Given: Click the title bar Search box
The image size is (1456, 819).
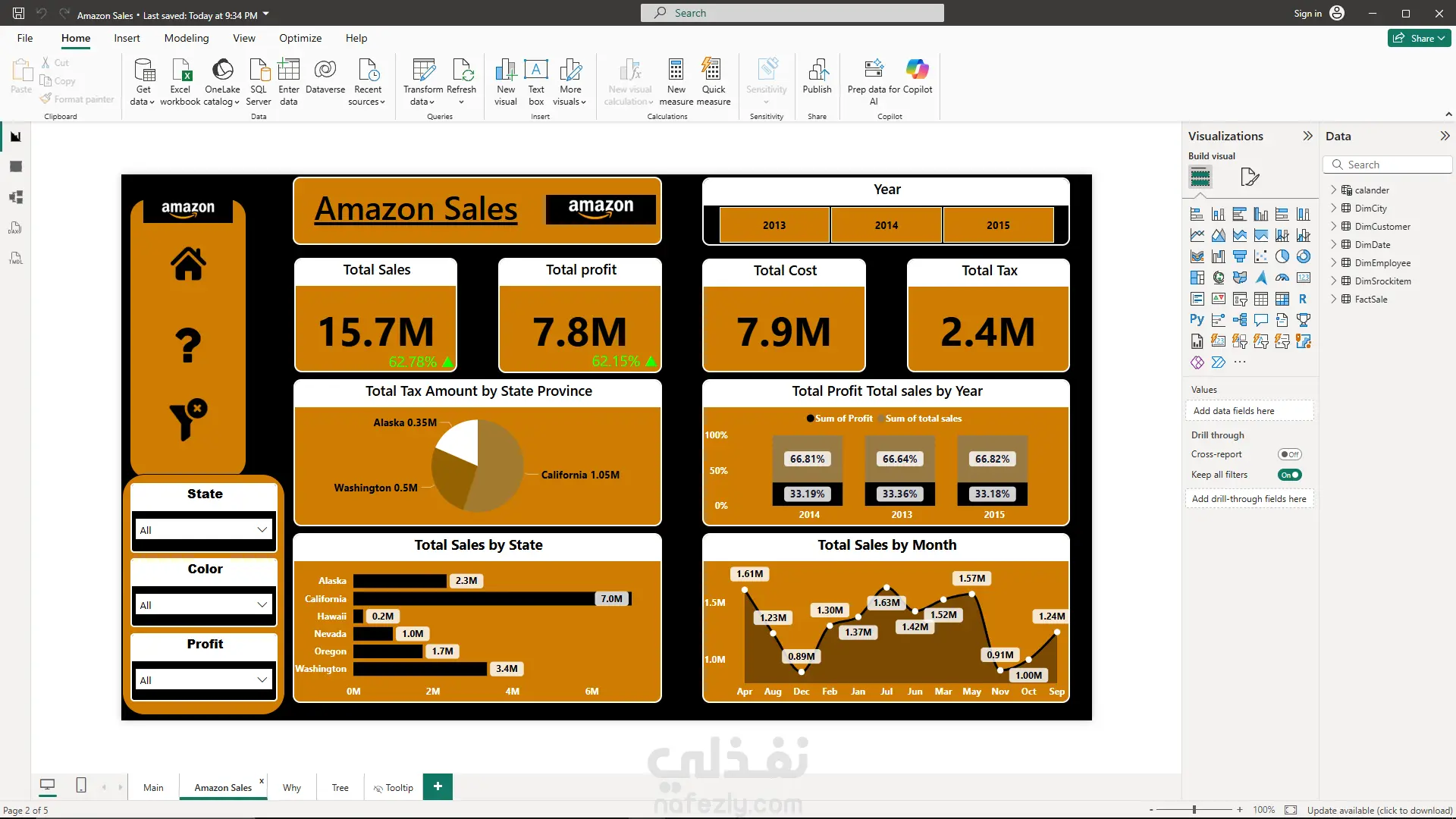Looking at the screenshot, I should pos(792,13).
